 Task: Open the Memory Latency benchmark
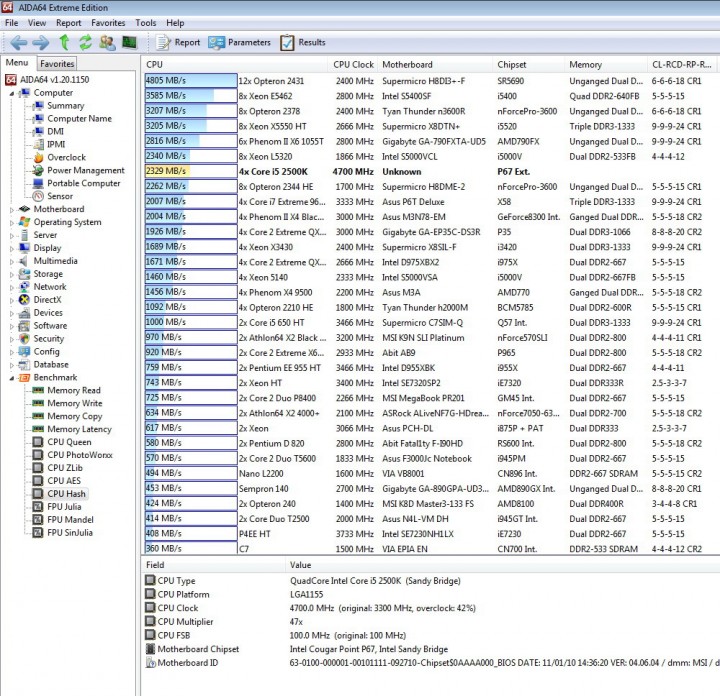pyautogui.click(x=79, y=429)
